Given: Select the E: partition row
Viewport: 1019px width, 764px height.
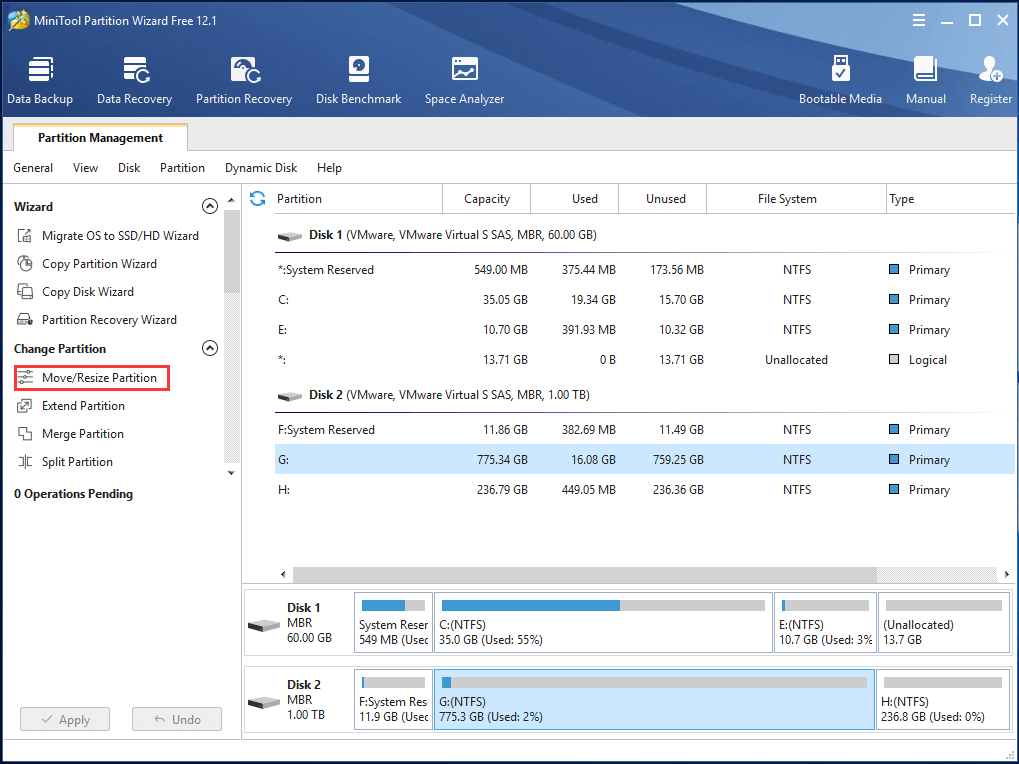Looking at the screenshot, I should tap(644, 330).
